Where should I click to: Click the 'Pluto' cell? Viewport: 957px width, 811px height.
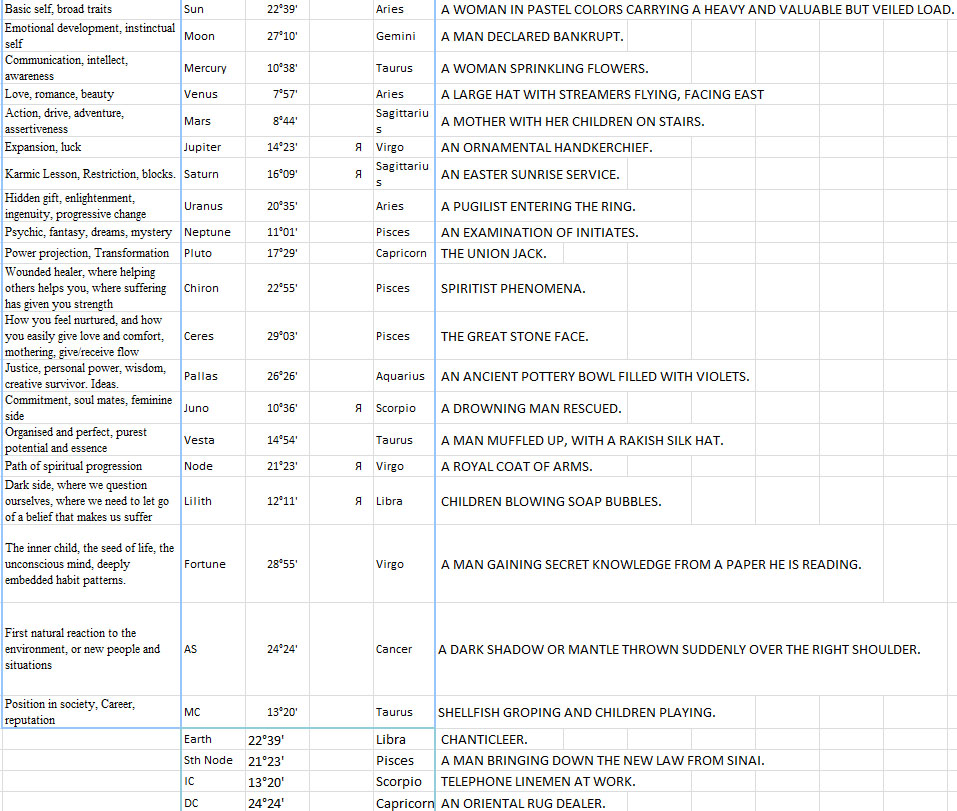pyautogui.click(x=213, y=253)
